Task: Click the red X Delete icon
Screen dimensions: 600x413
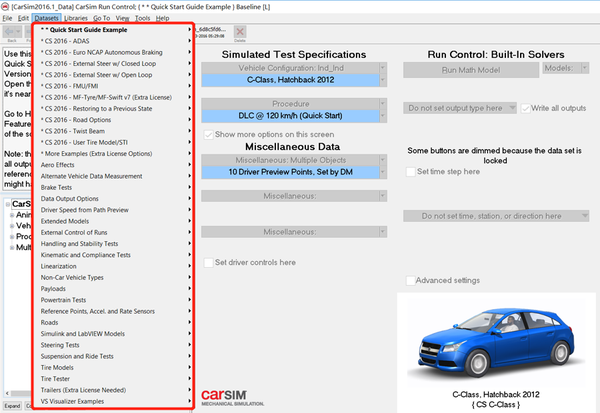Action: click(x=240, y=32)
